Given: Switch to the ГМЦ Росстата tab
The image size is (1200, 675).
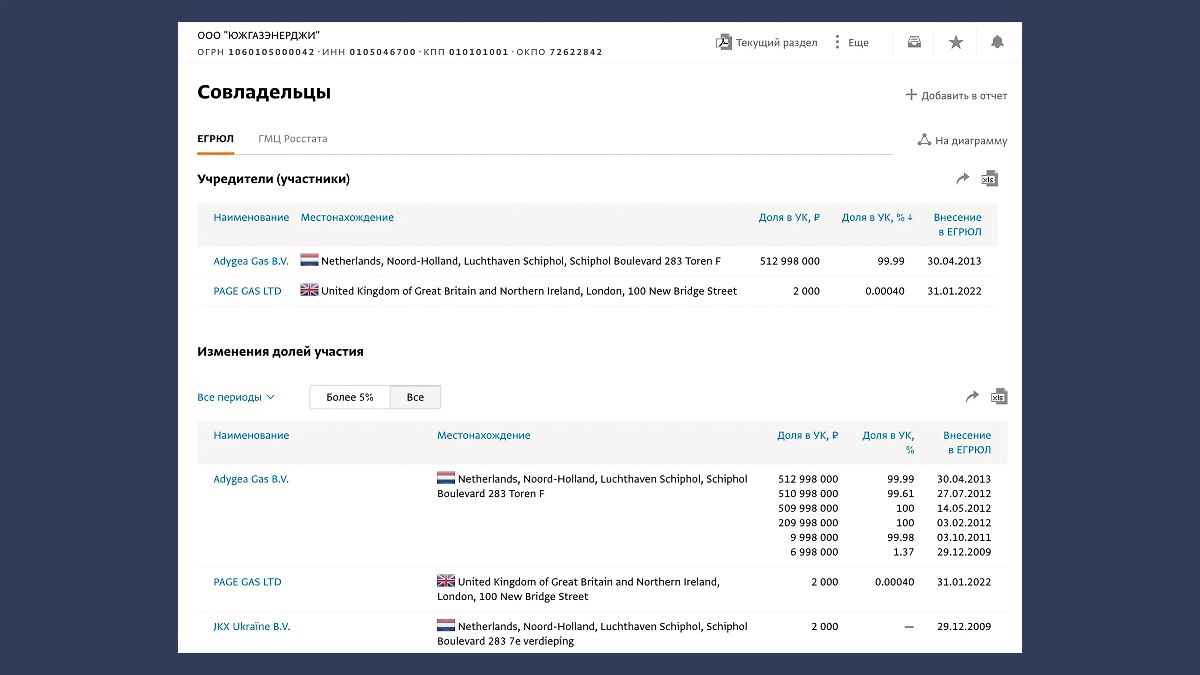Looking at the screenshot, I should (293, 139).
